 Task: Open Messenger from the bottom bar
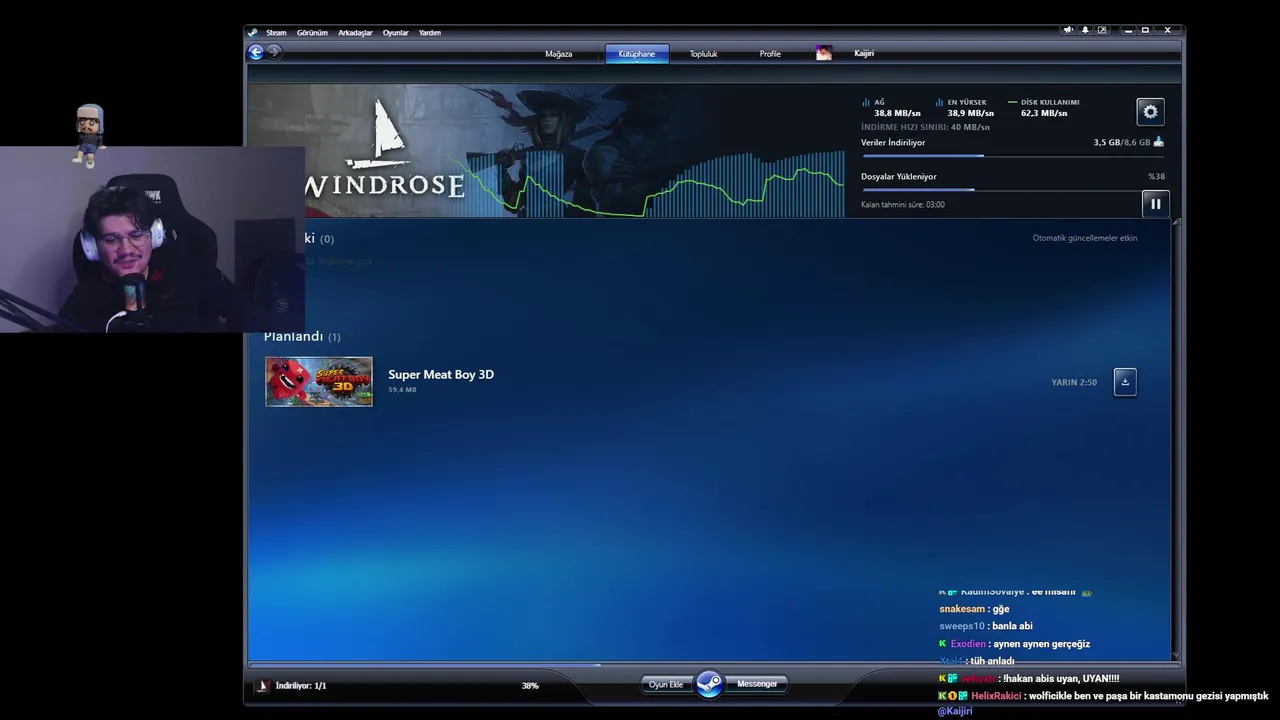click(757, 684)
